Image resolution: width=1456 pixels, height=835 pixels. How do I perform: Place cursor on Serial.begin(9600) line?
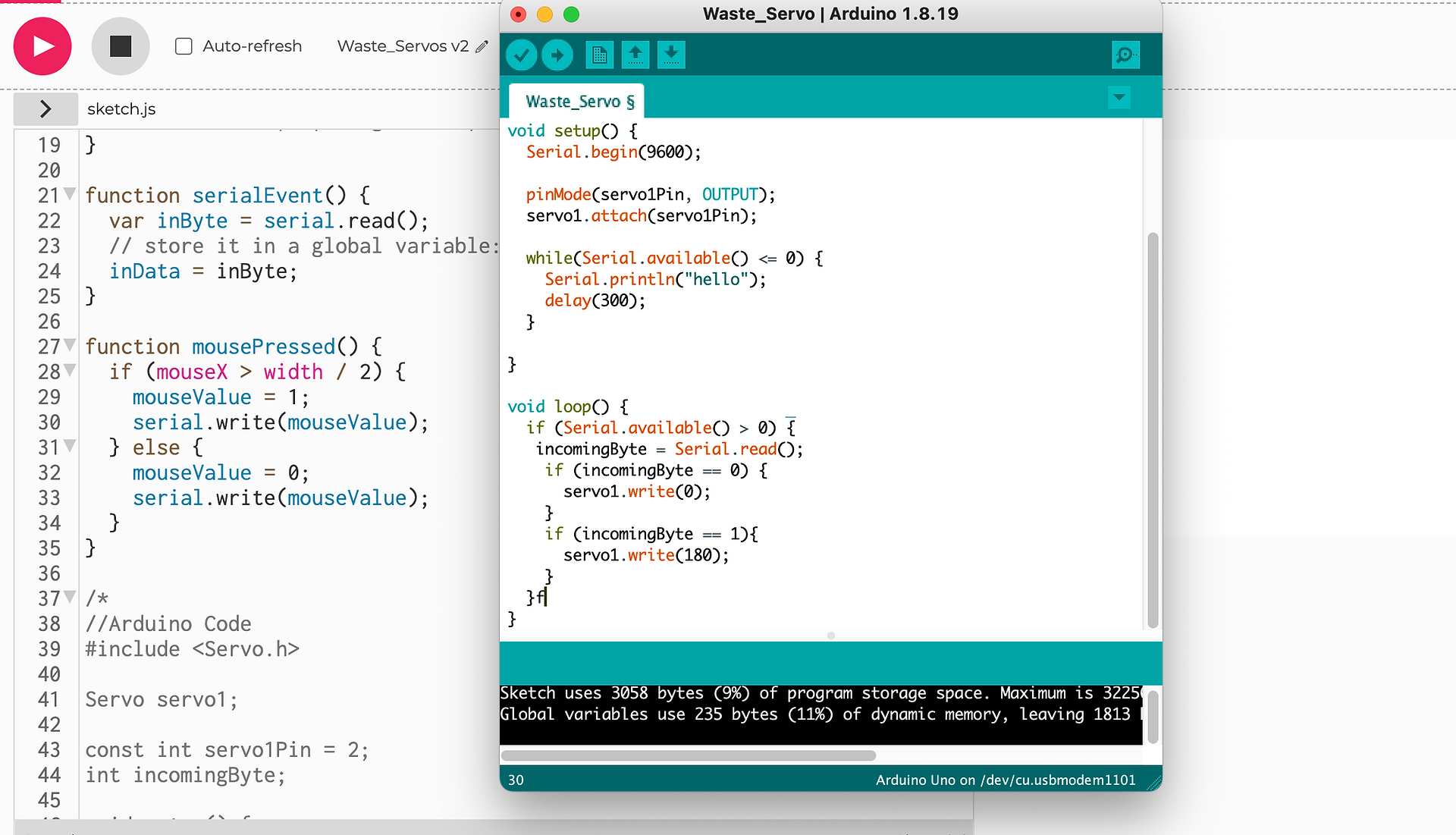(x=613, y=152)
